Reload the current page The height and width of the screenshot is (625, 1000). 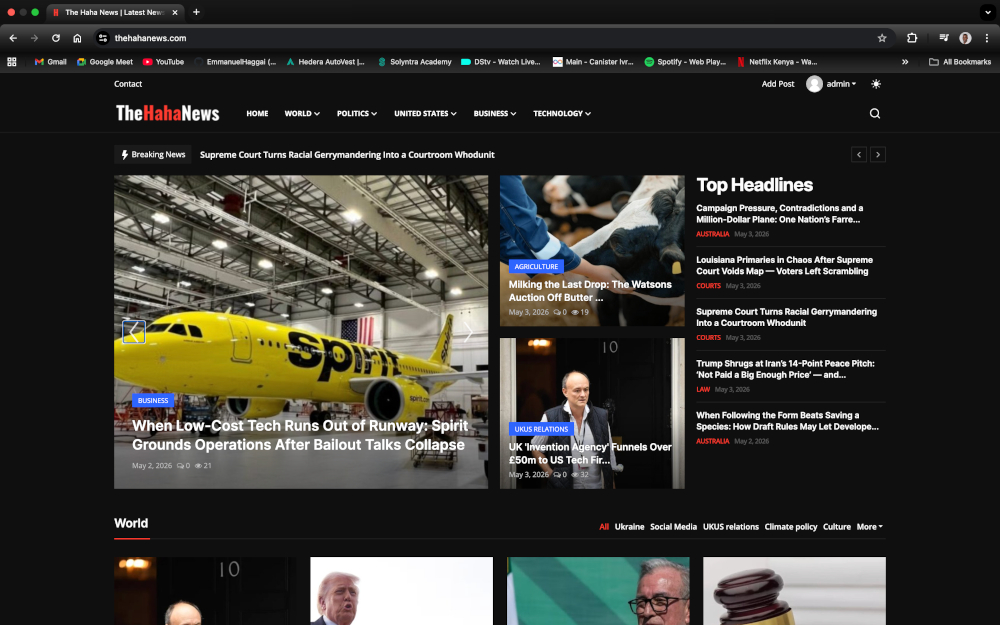tap(56, 38)
